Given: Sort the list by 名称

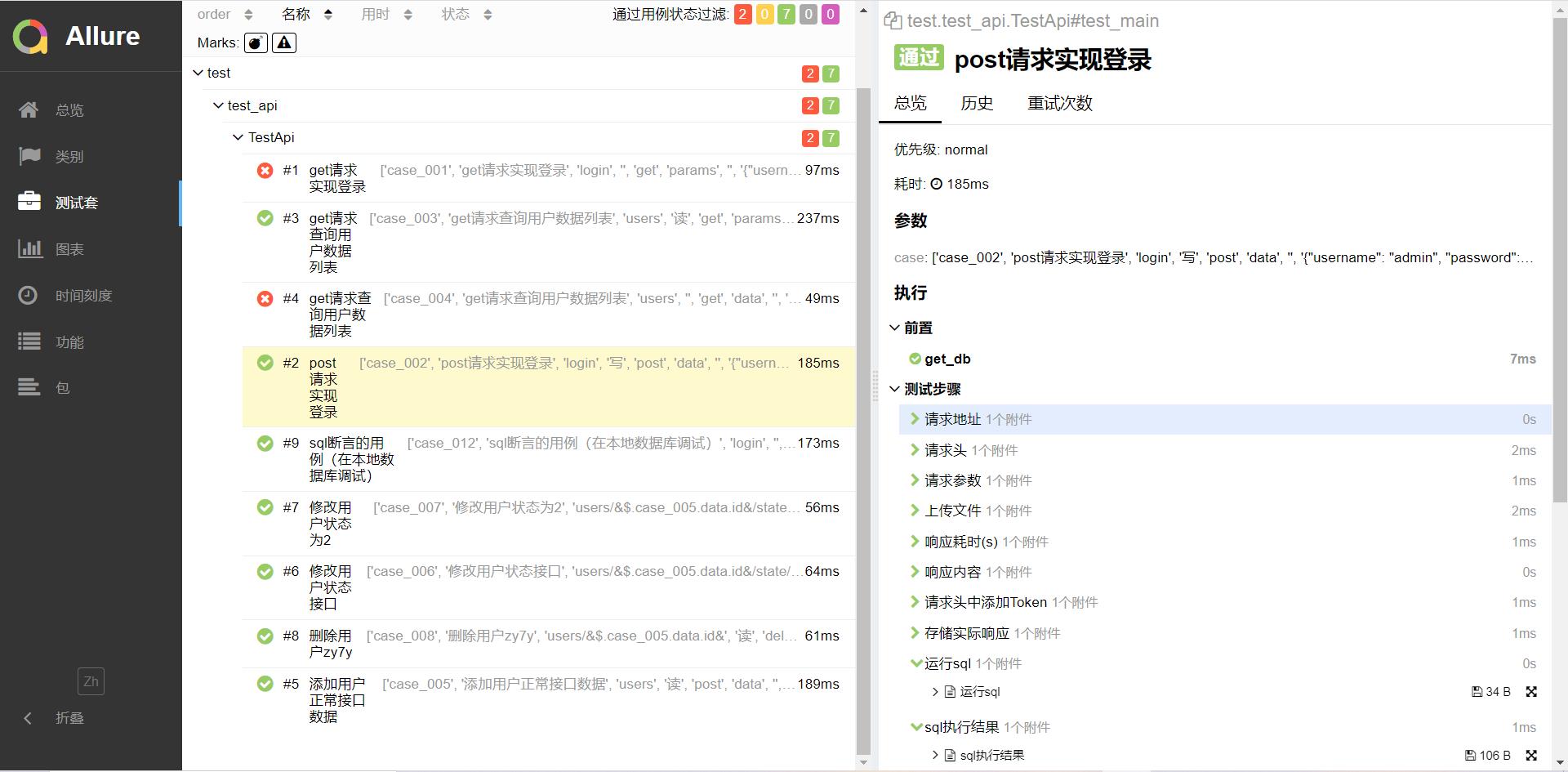Looking at the screenshot, I should point(307,14).
